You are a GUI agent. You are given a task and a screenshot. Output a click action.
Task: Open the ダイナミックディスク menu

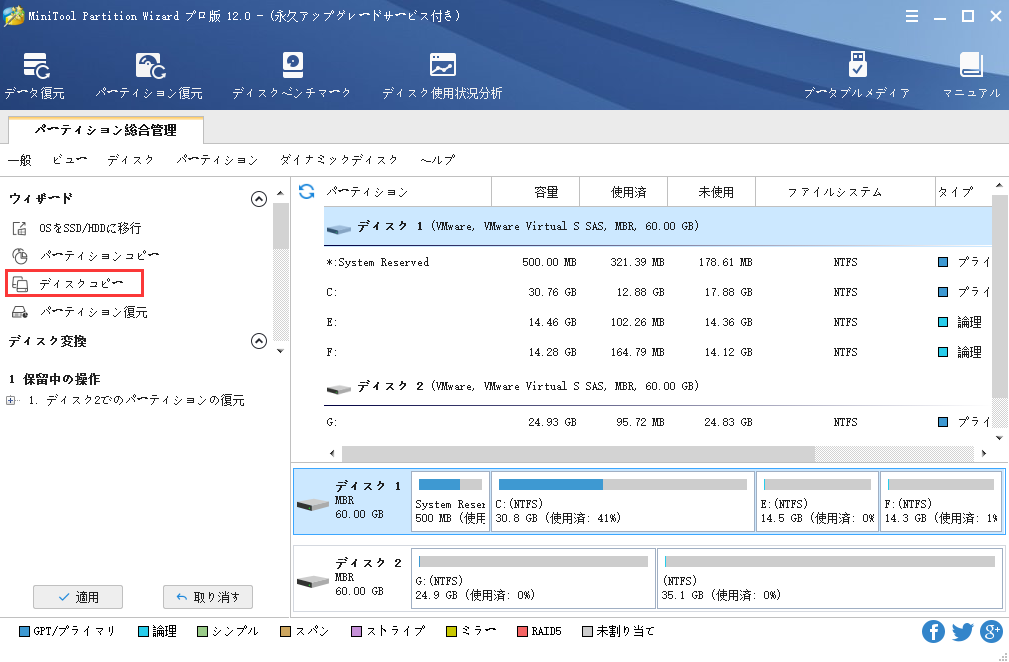coord(339,160)
